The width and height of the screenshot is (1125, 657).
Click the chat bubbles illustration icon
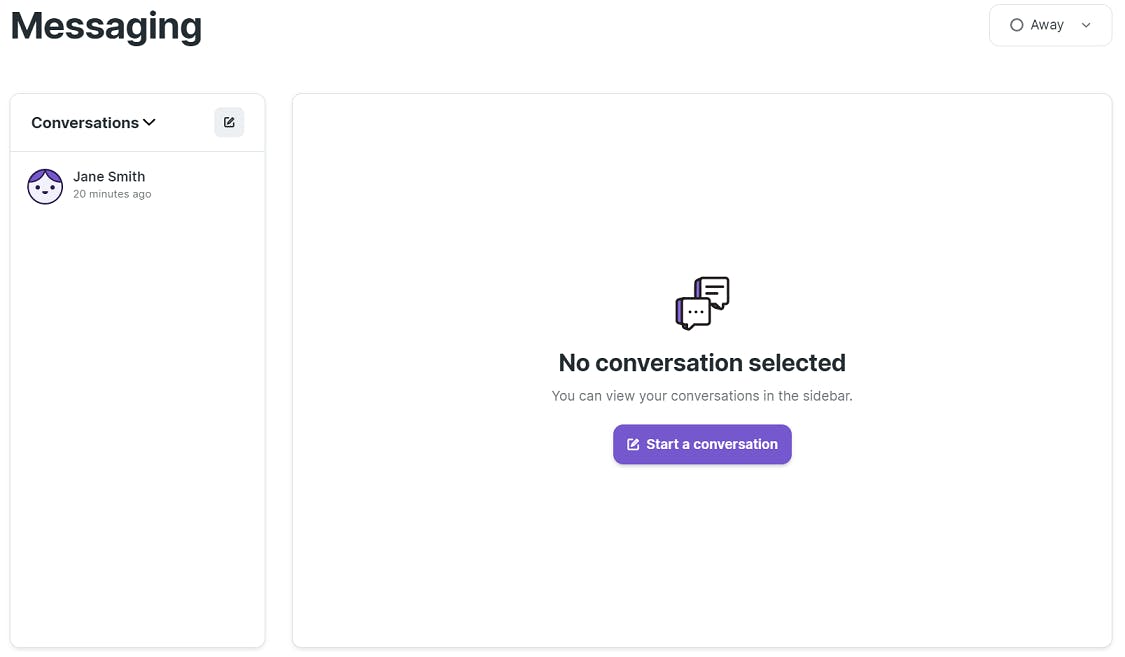pos(702,303)
